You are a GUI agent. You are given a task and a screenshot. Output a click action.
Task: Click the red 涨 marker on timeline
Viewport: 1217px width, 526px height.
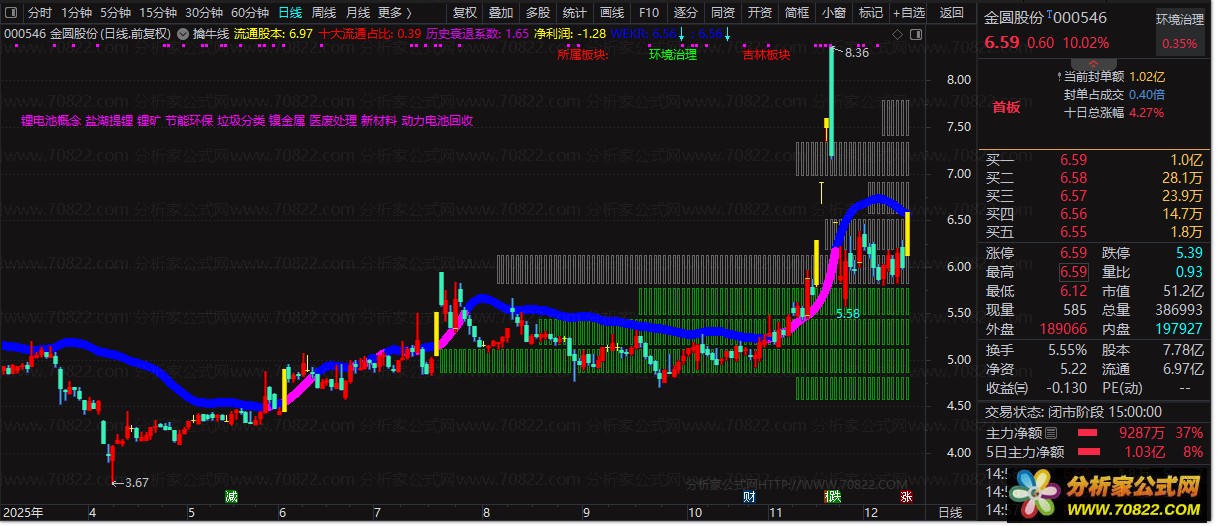(x=906, y=497)
